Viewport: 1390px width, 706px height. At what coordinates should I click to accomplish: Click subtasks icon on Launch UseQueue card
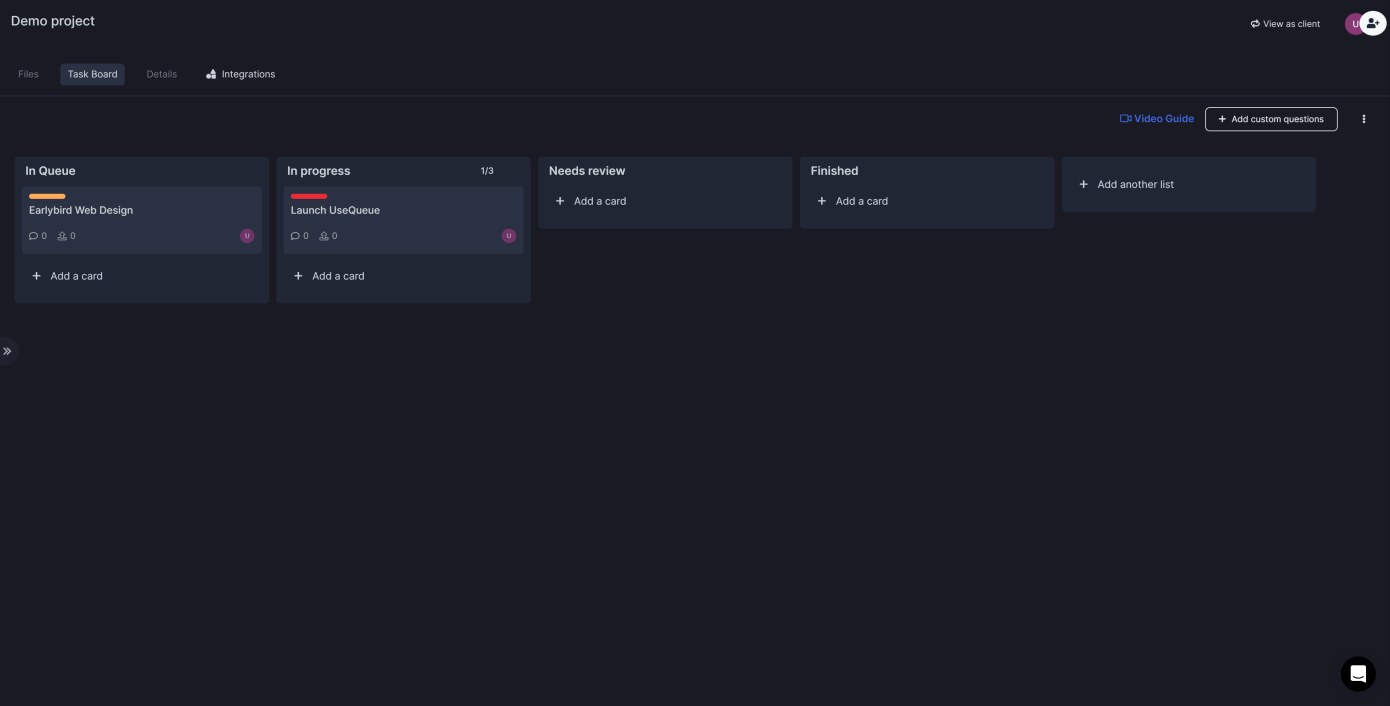(x=324, y=236)
